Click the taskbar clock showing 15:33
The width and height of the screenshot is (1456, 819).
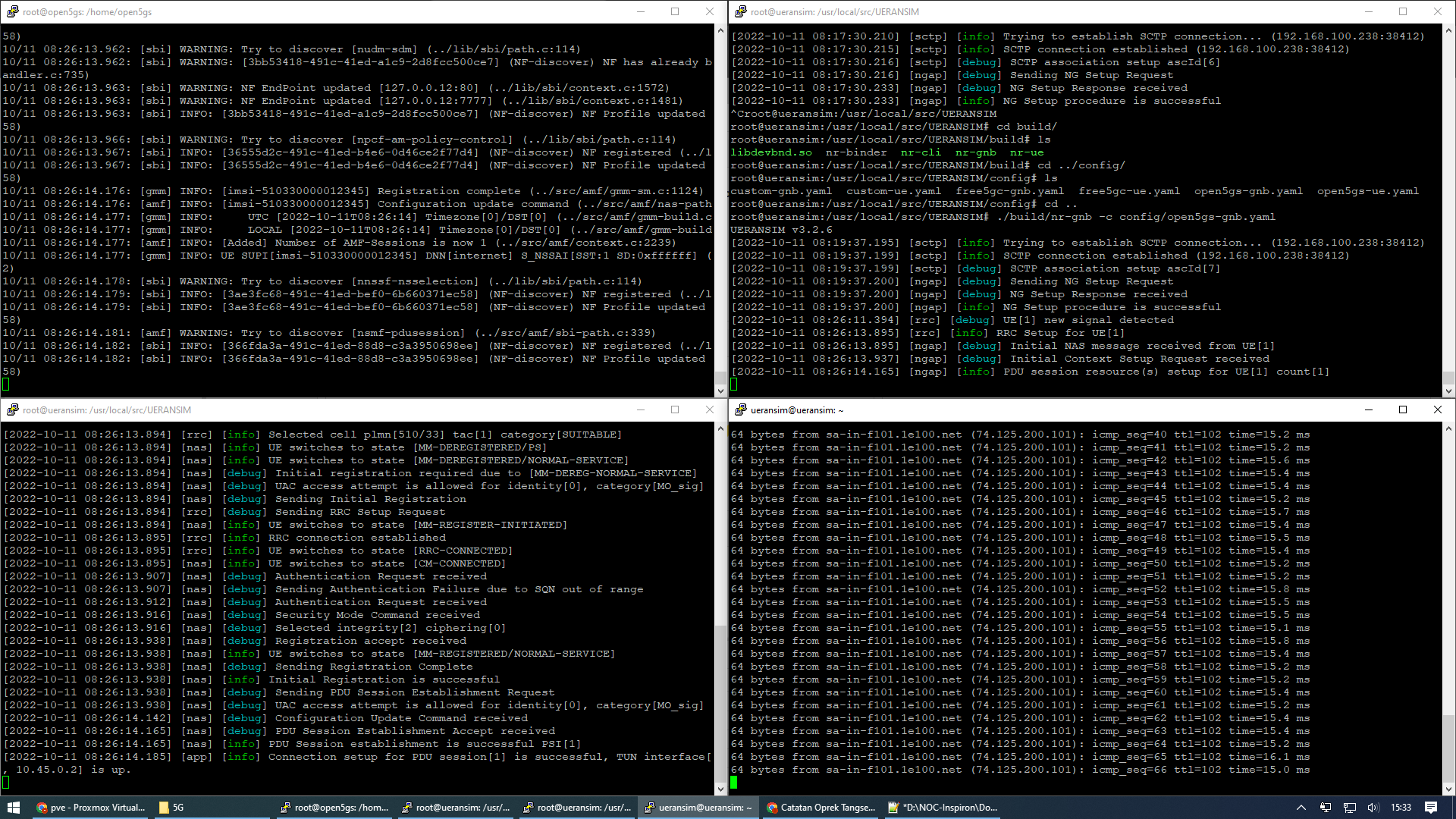pos(1400,808)
